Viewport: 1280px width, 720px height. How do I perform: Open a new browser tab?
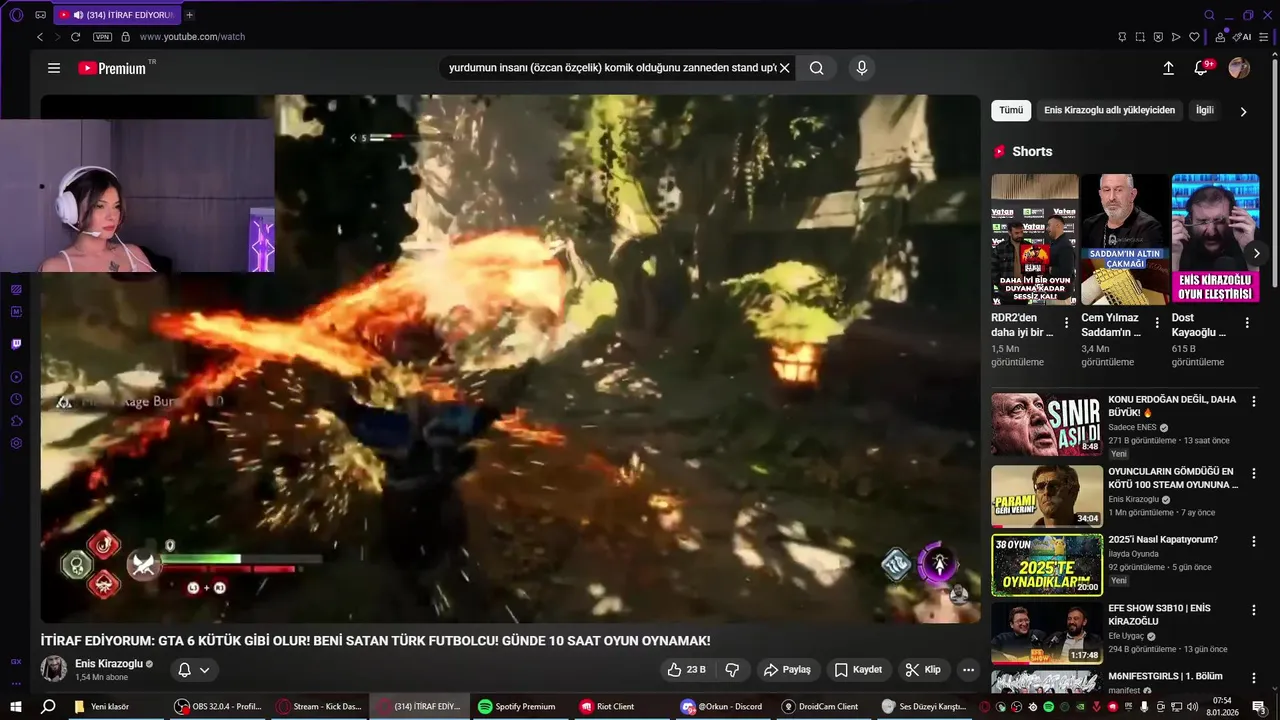(189, 15)
